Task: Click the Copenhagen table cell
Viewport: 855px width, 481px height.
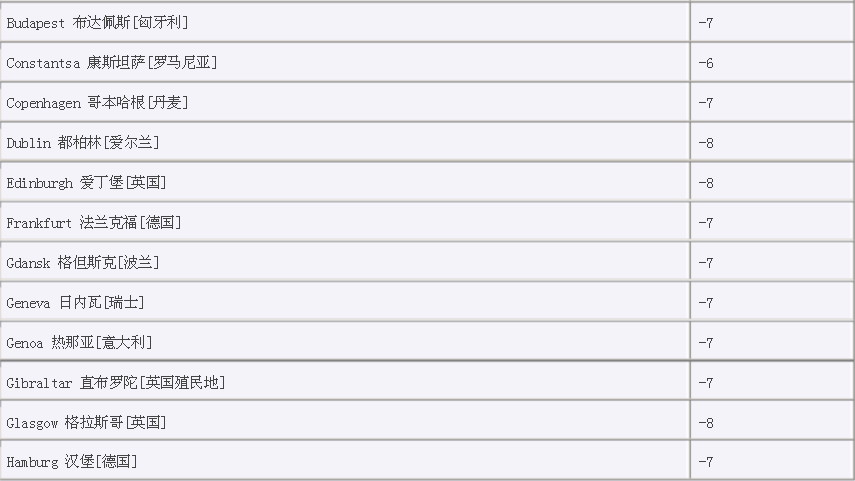Action: coord(97,102)
